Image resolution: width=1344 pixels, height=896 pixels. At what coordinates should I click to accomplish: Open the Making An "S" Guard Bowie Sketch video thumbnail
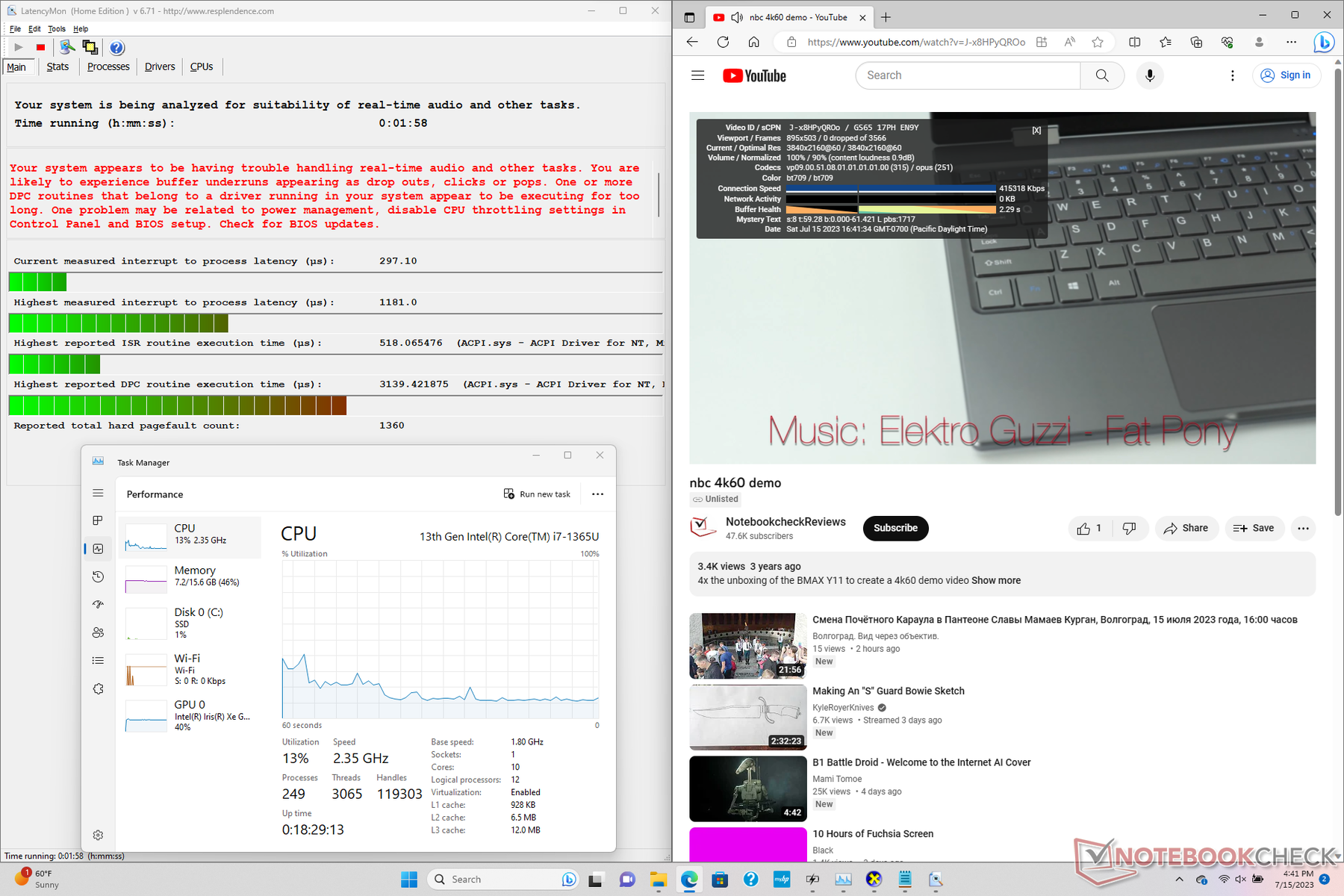tap(748, 718)
